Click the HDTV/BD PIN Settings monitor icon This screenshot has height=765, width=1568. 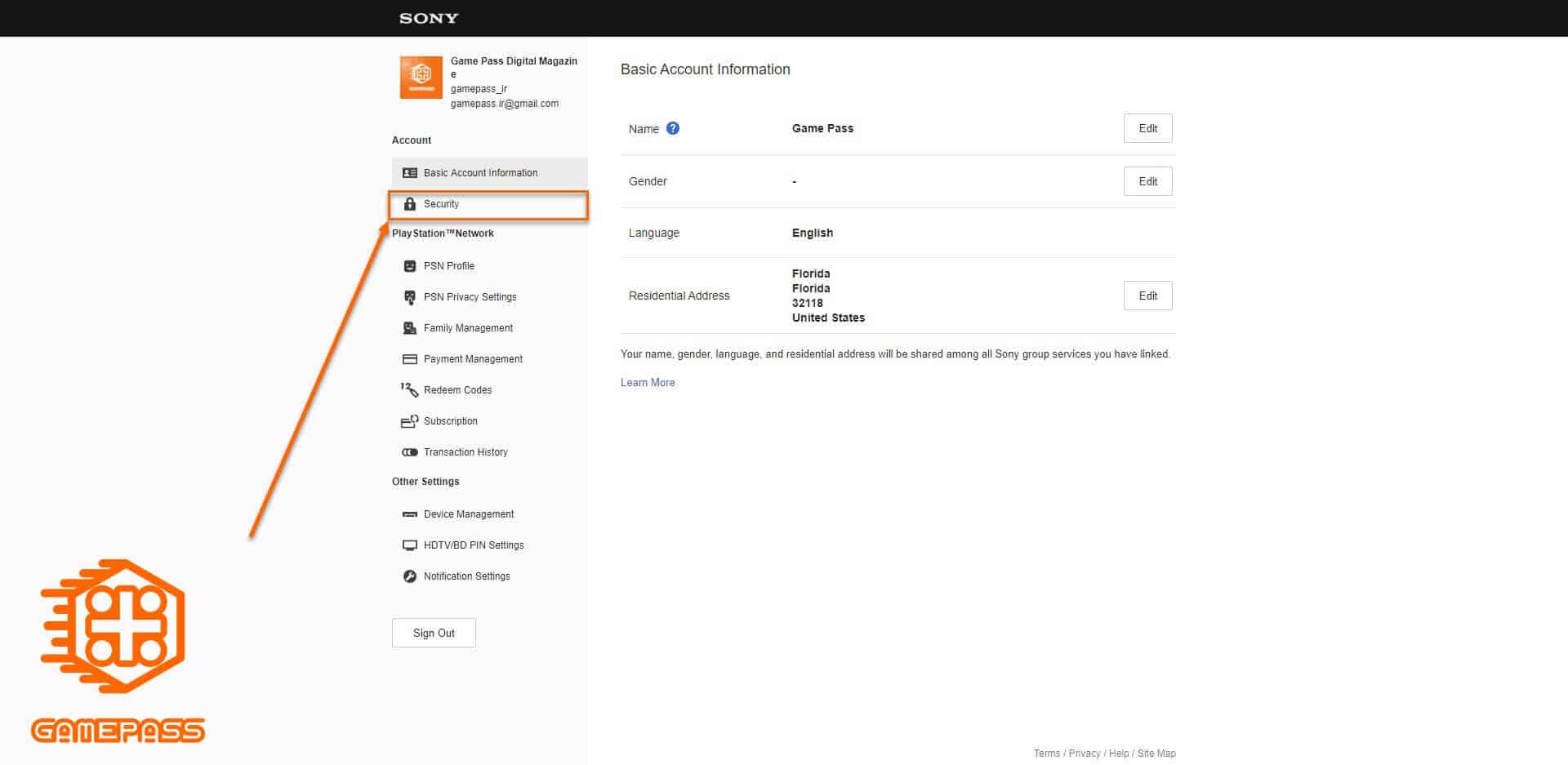tap(410, 545)
